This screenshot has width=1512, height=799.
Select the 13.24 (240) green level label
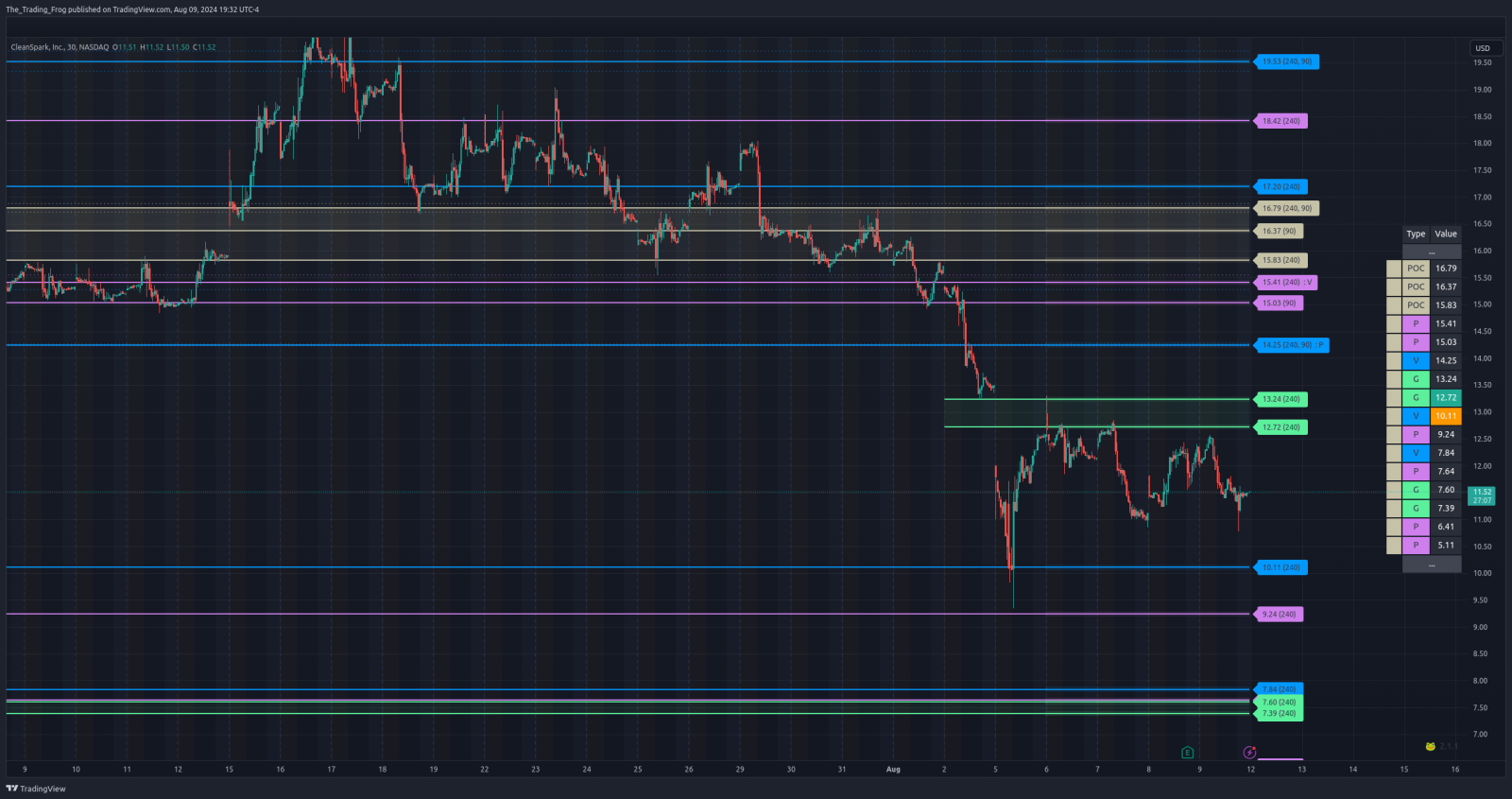pos(1280,399)
